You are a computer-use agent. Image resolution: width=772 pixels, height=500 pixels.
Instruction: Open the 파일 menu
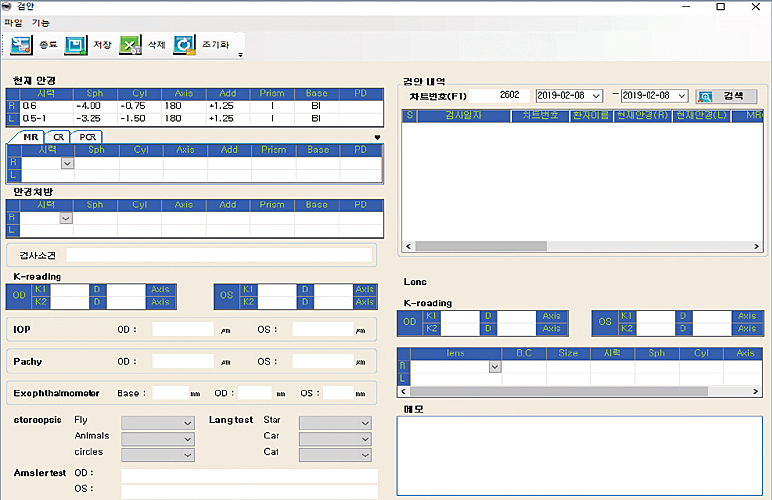(x=13, y=23)
